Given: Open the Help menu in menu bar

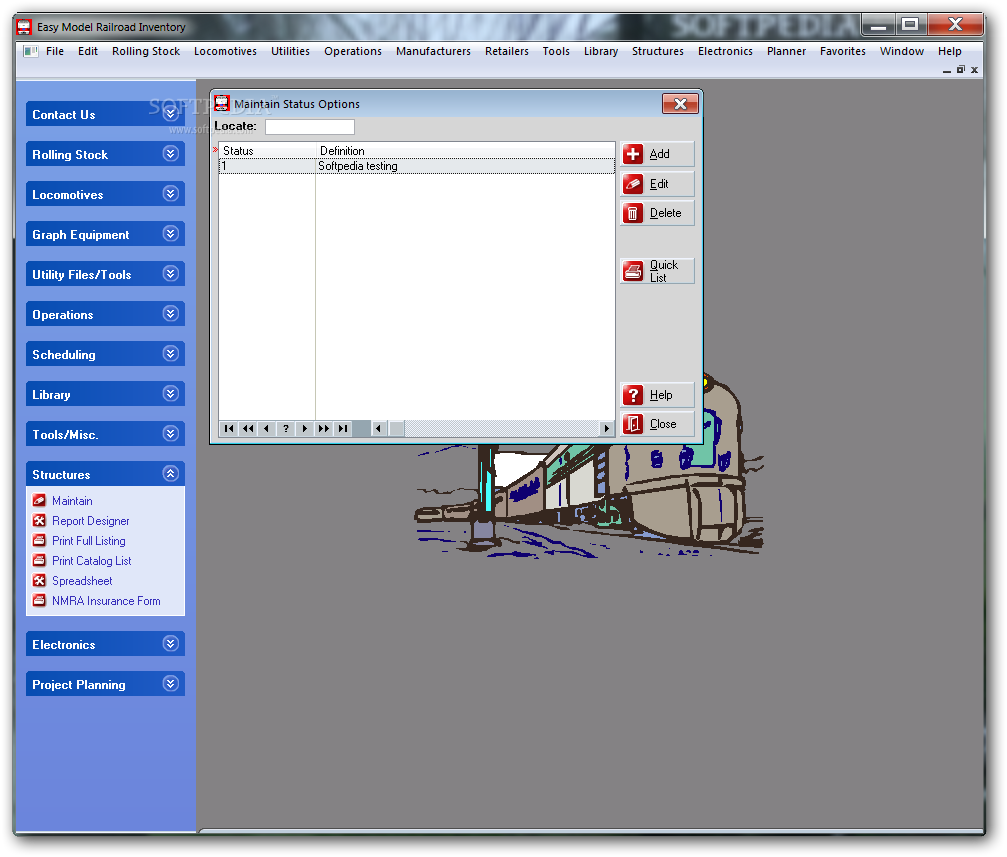Looking at the screenshot, I should pos(949,51).
